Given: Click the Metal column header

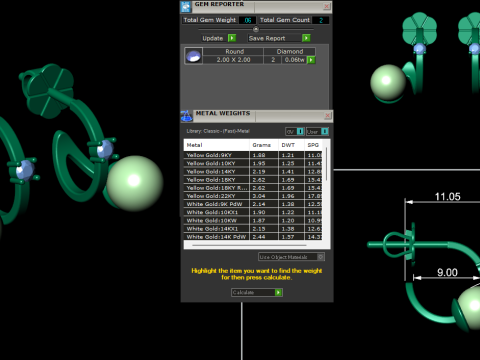Looking at the screenshot, I should pos(216,145).
